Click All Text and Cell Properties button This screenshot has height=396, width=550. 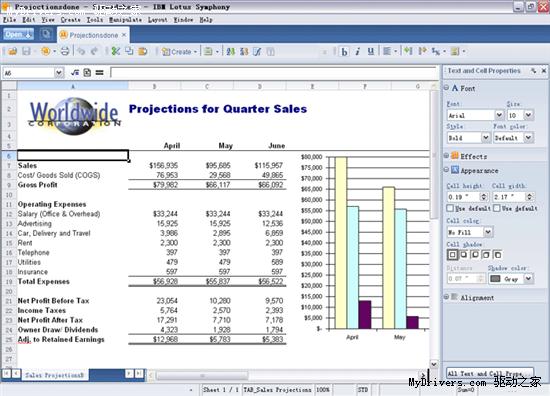coord(490,373)
